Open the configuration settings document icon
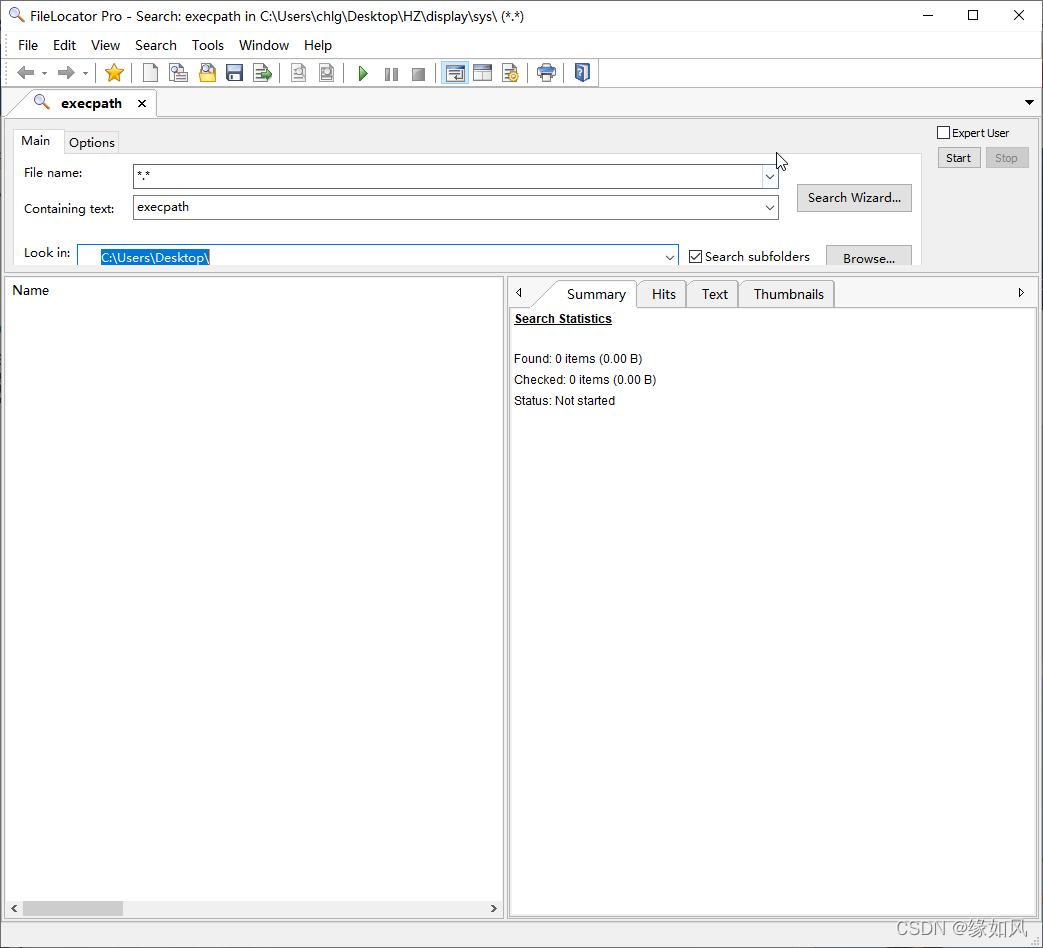Screen dimensions: 1043x948 point(510,73)
